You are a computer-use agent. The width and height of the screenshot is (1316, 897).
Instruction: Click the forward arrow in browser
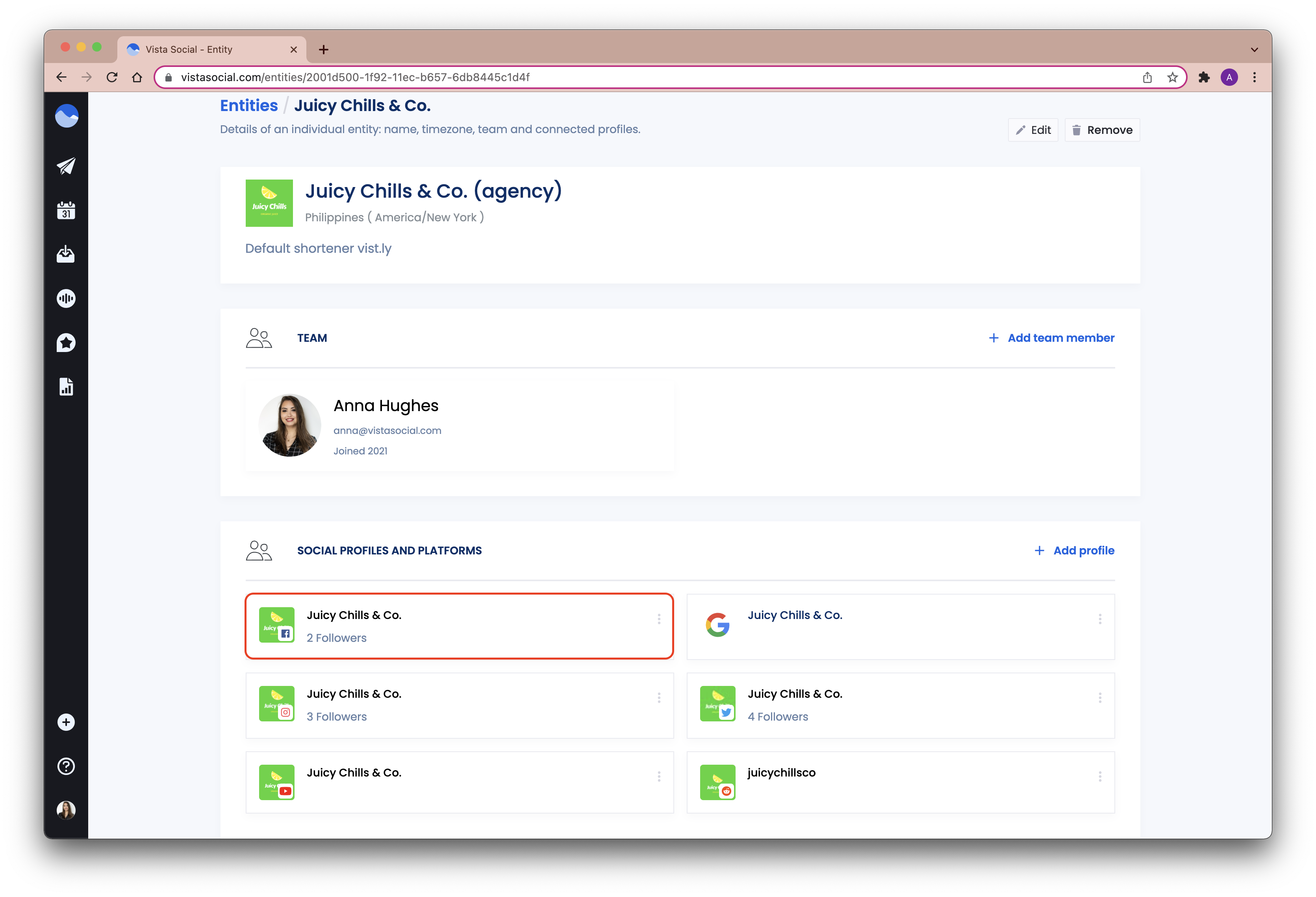(x=87, y=77)
